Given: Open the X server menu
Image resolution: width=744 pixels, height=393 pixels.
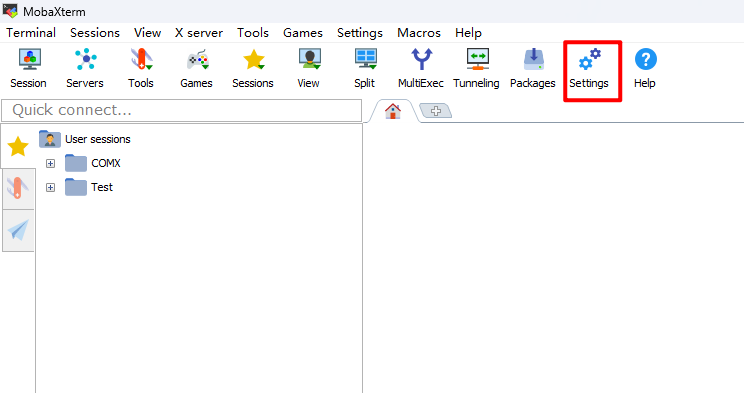Looking at the screenshot, I should pyautogui.click(x=199, y=33).
